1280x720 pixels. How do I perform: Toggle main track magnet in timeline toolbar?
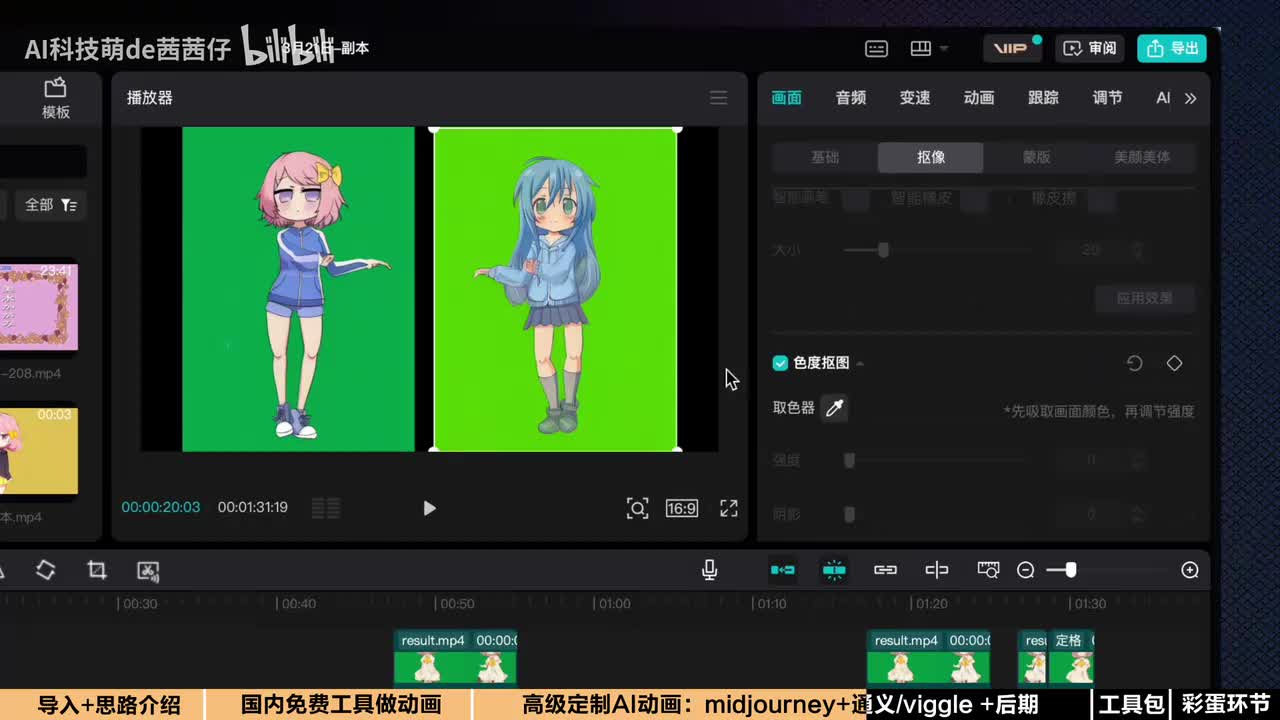click(x=782, y=570)
